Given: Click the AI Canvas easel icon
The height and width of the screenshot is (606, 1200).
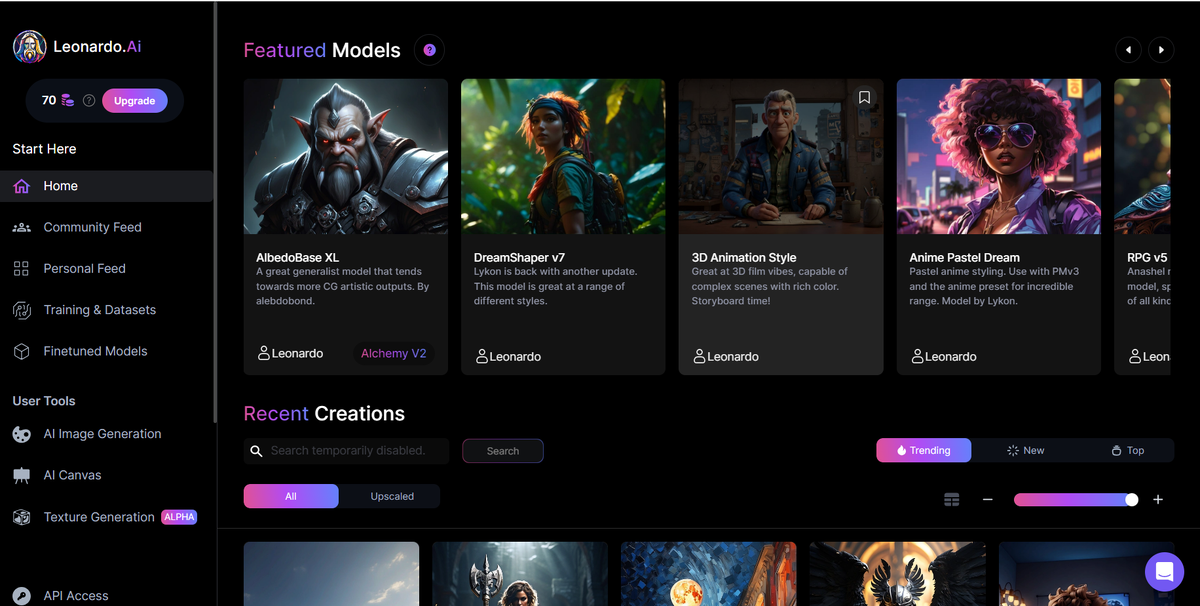Looking at the screenshot, I should point(22,476).
